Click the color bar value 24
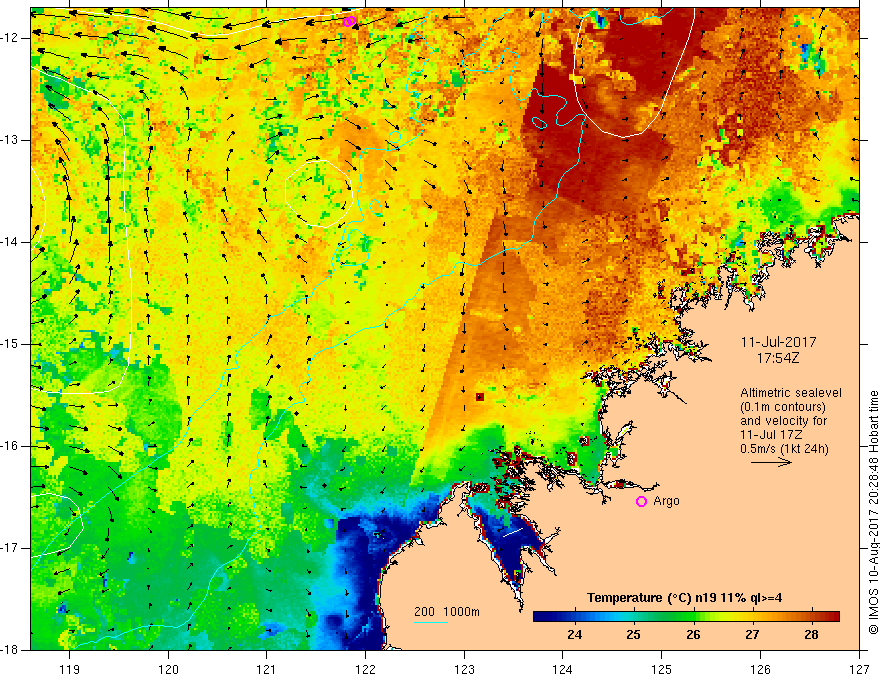Image resolution: width=880 pixels, height=680 pixels. [x=574, y=635]
